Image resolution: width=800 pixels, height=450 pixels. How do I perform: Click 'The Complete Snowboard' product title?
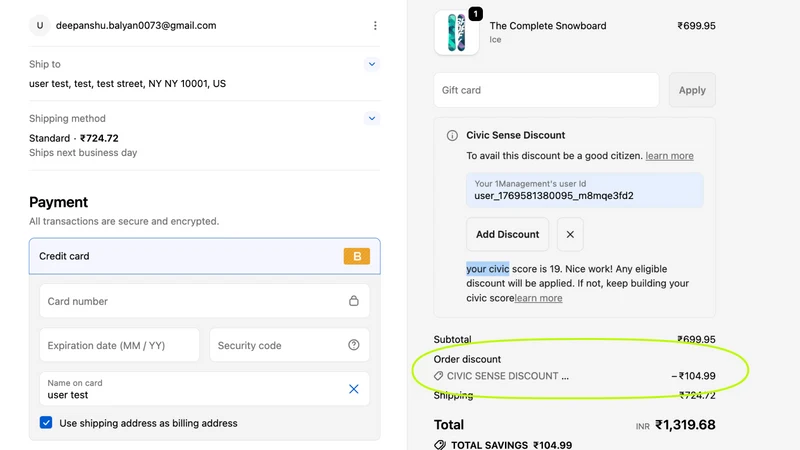(548, 26)
